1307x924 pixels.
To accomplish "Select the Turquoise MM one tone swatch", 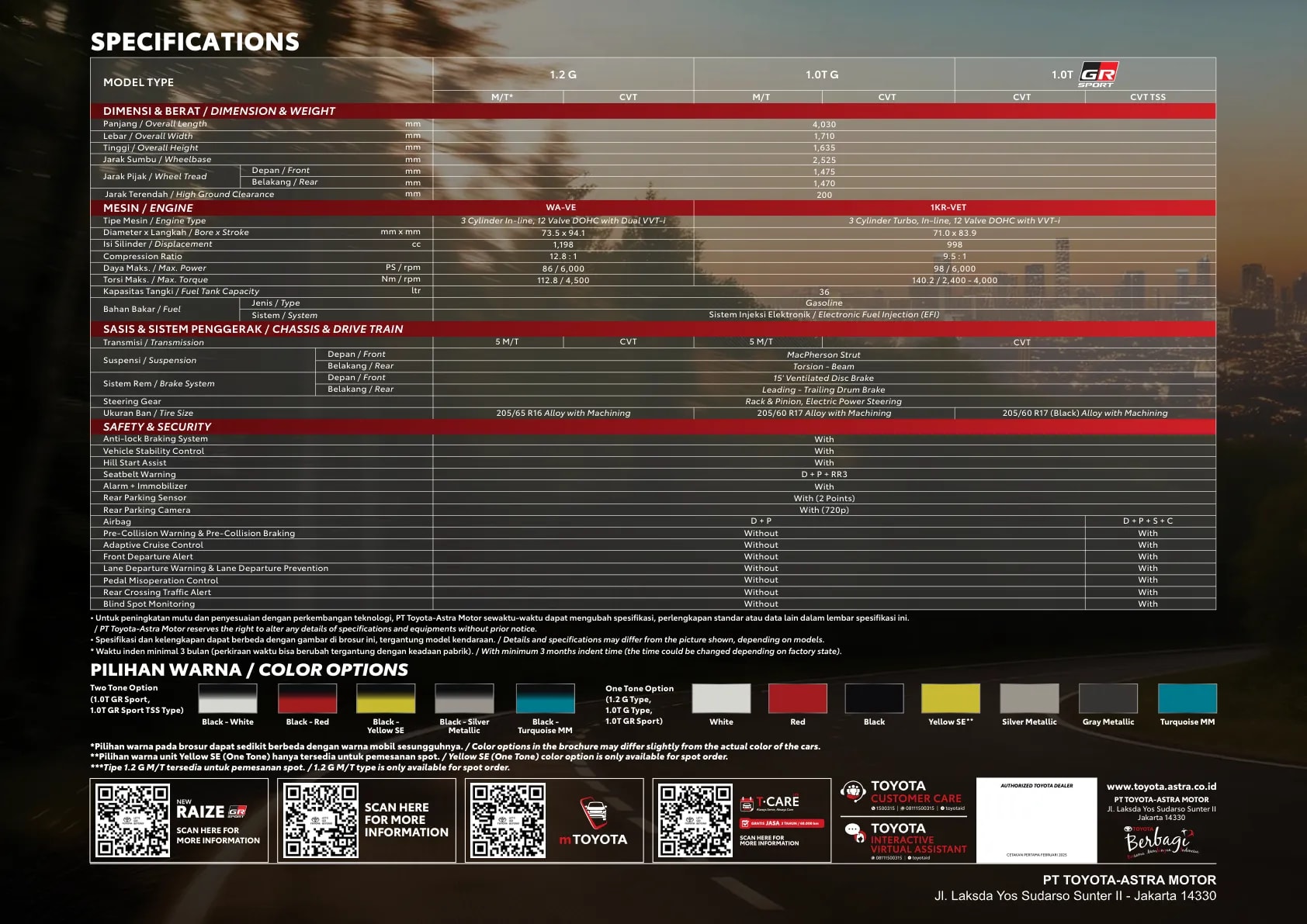I will pos(1187,698).
